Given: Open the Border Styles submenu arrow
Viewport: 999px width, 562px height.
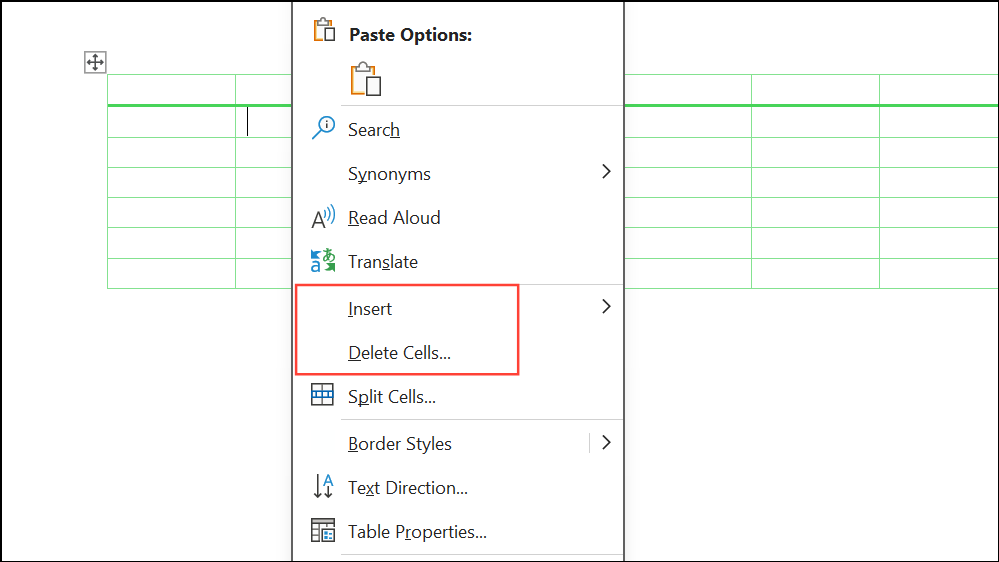Looking at the screenshot, I should pyautogui.click(x=606, y=442).
